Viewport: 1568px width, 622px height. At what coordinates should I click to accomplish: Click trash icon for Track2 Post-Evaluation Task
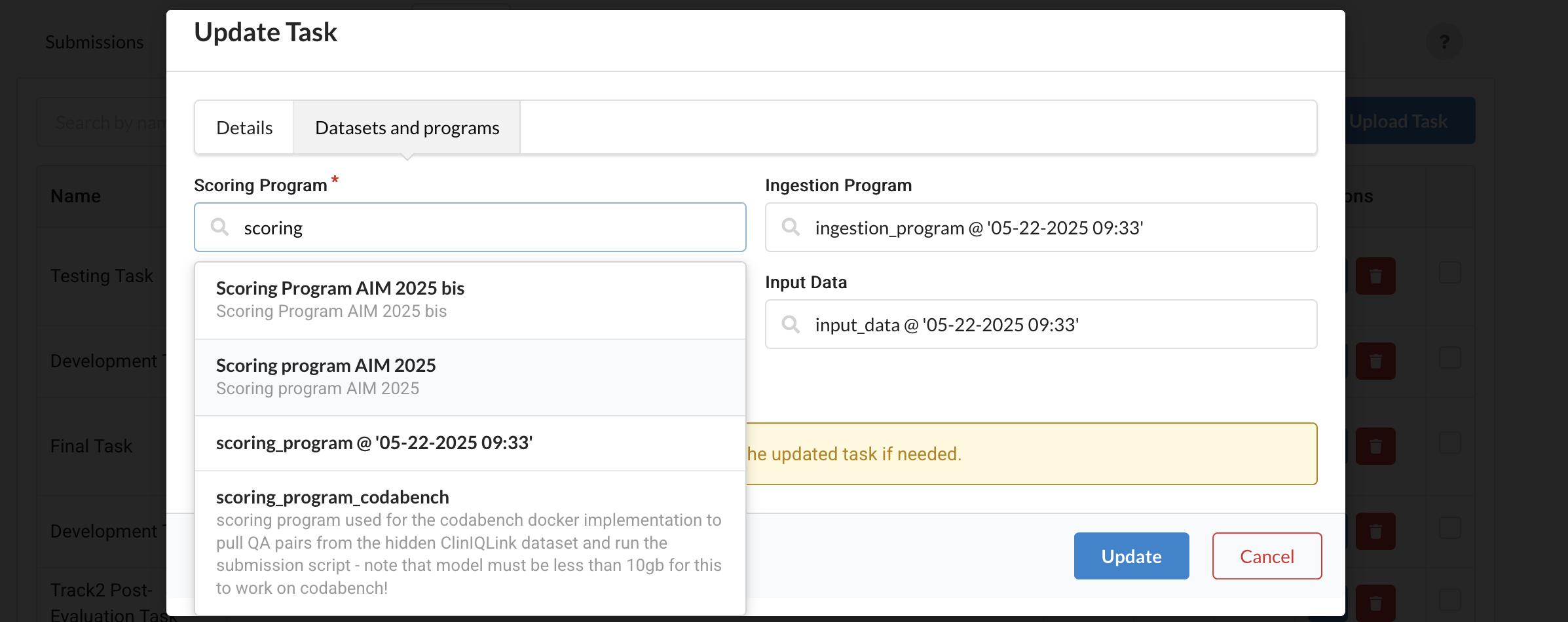click(1375, 603)
